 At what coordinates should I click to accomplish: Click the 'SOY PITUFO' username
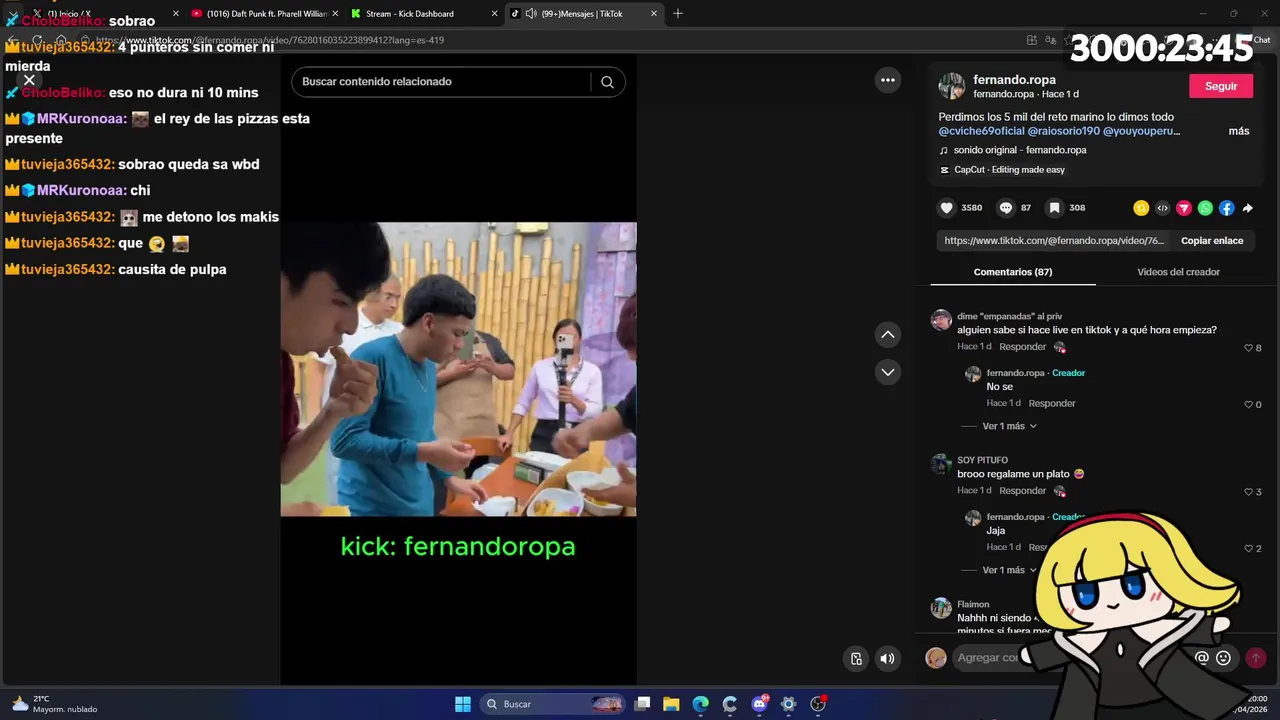tap(982, 460)
